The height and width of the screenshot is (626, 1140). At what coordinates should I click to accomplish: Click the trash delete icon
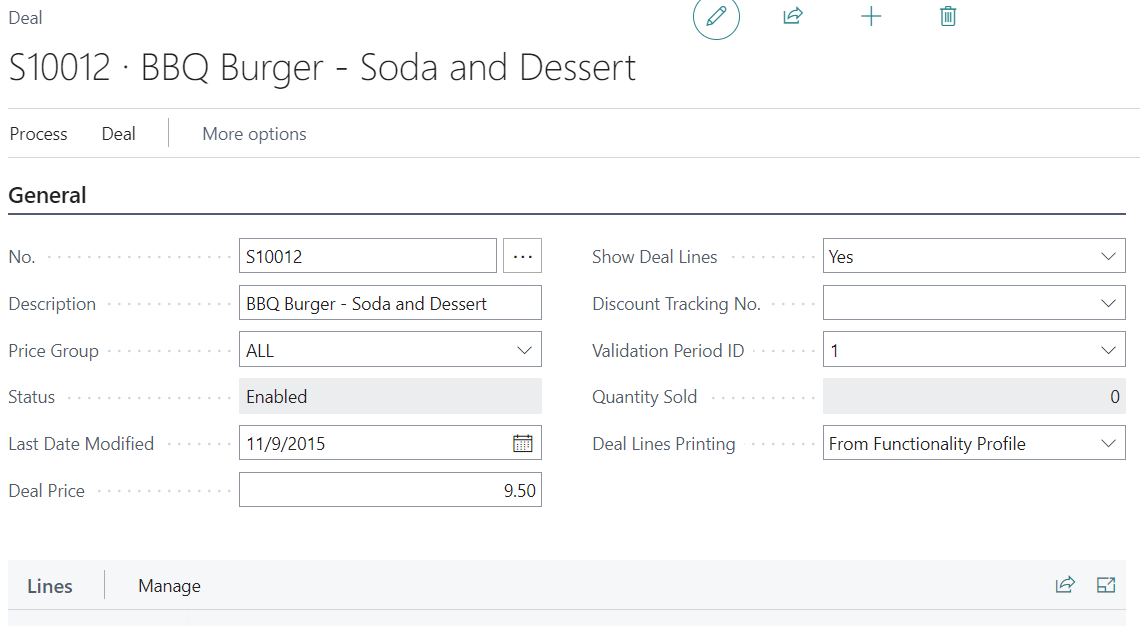(948, 16)
